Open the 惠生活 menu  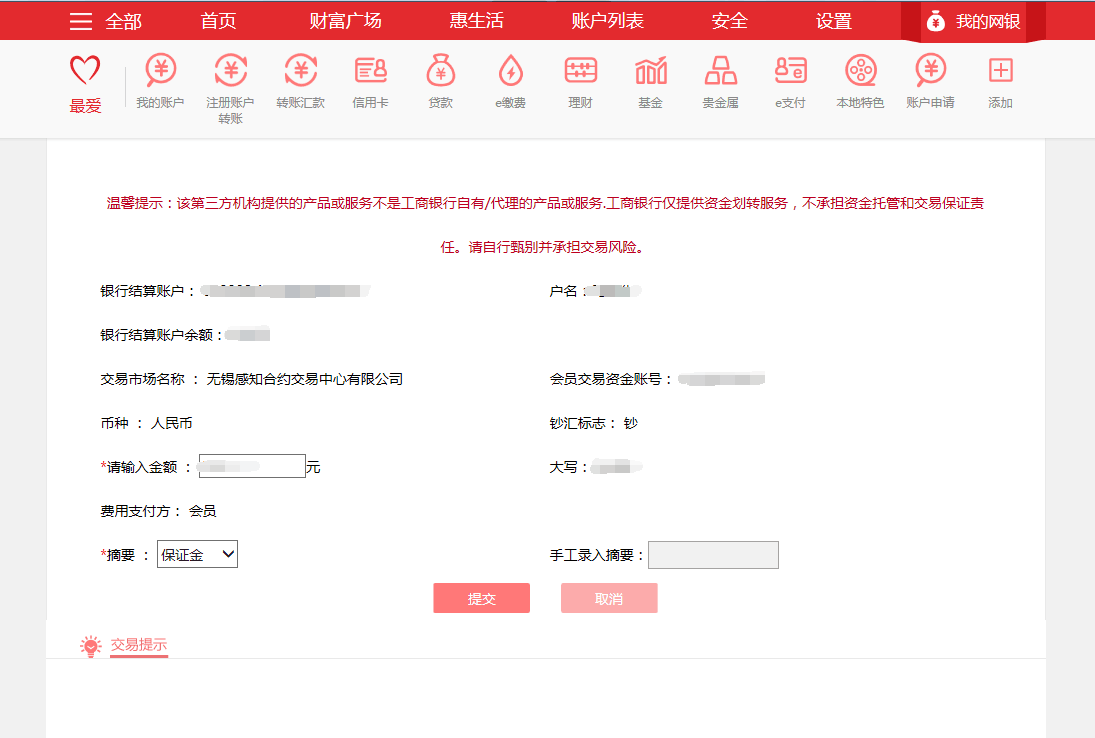coord(476,22)
